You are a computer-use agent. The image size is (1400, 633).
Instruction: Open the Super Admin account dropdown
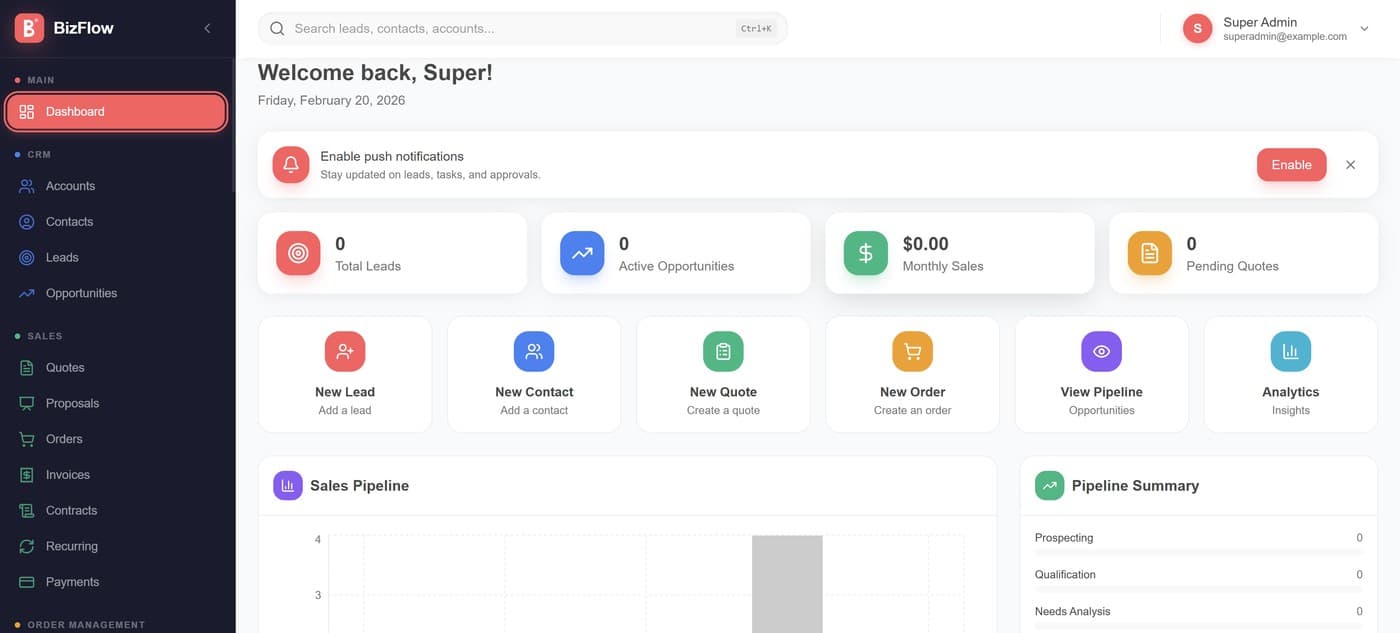click(1364, 29)
